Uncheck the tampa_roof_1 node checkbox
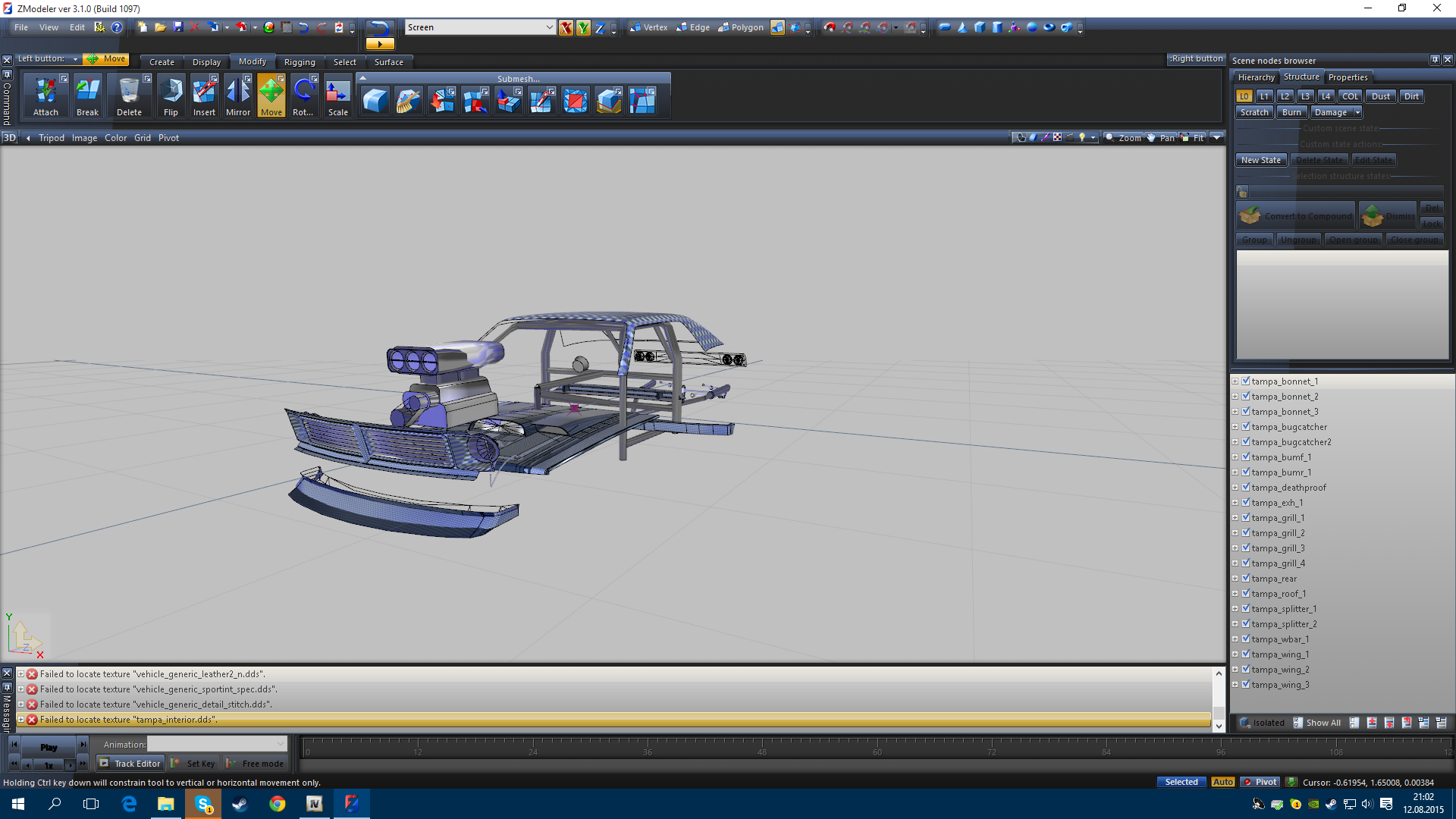 (x=1246, y=594)
